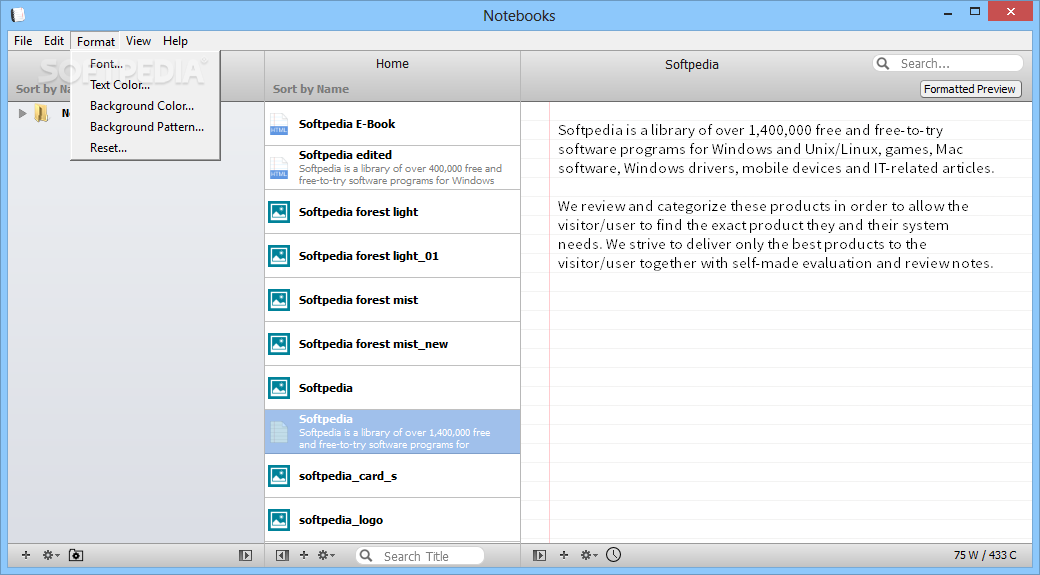Select Softpedia E-Book entry
The height and width of the screenshot is (575, 1040).
pos(393,124)
